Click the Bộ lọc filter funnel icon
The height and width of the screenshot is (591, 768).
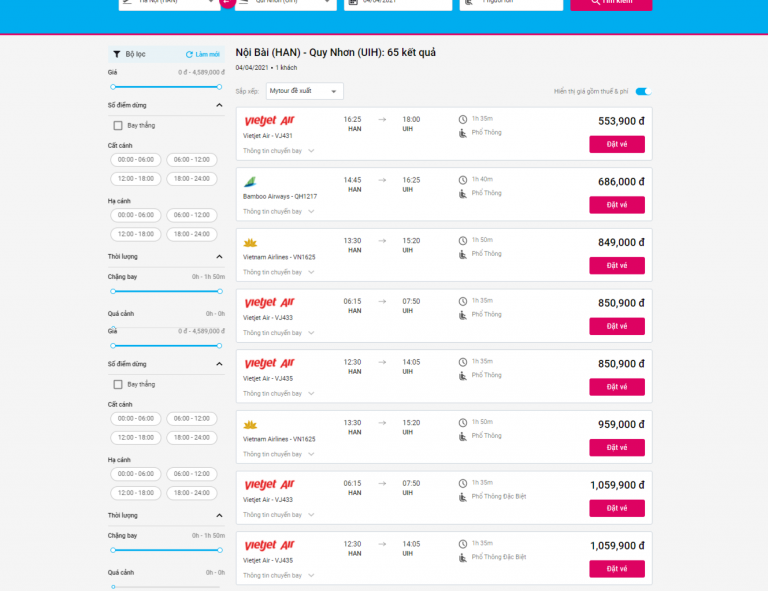(117, 54)
